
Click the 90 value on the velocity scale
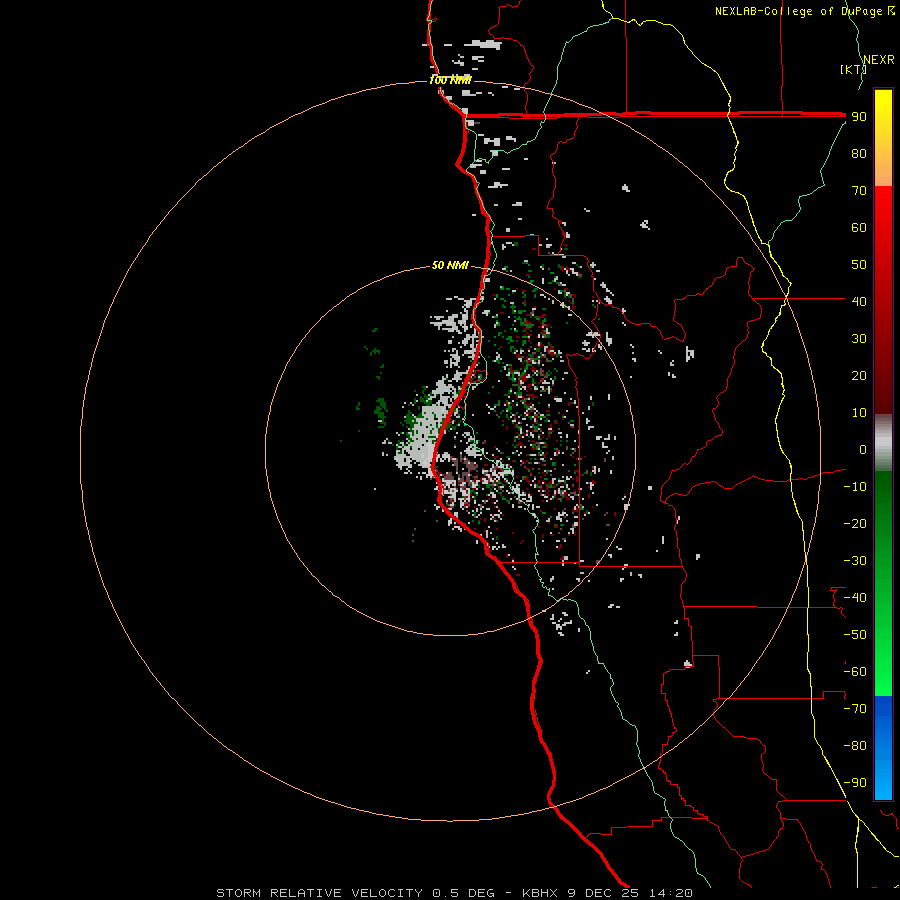(859, 117)
